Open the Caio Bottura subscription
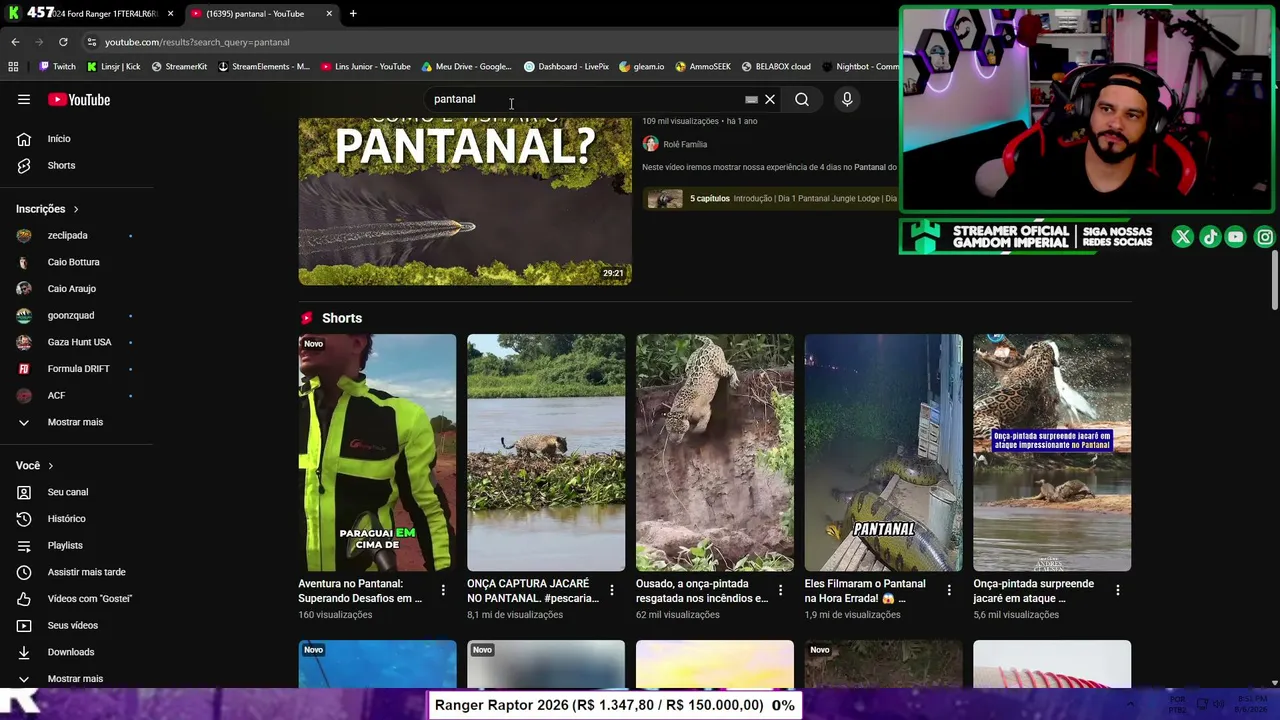Screen dimensions: 1280x720 point(77,262)
